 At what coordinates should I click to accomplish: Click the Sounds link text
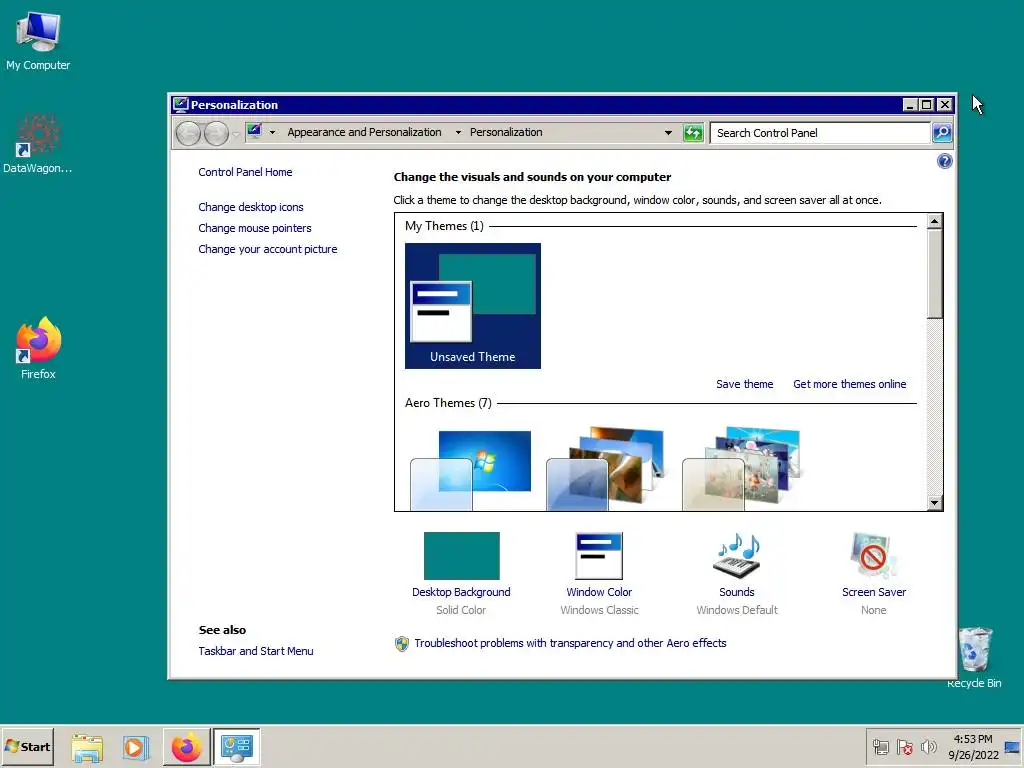click(x=737, y=592)
